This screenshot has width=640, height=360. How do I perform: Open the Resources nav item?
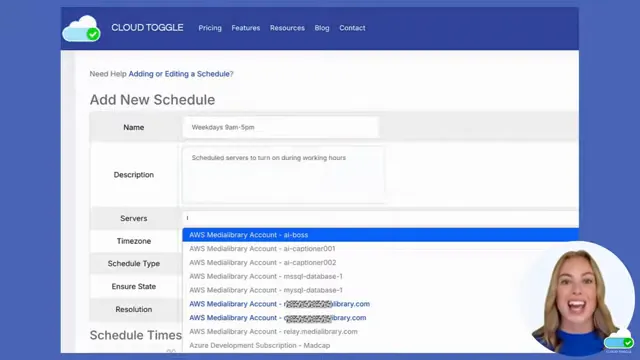click(x=287, y=28)
